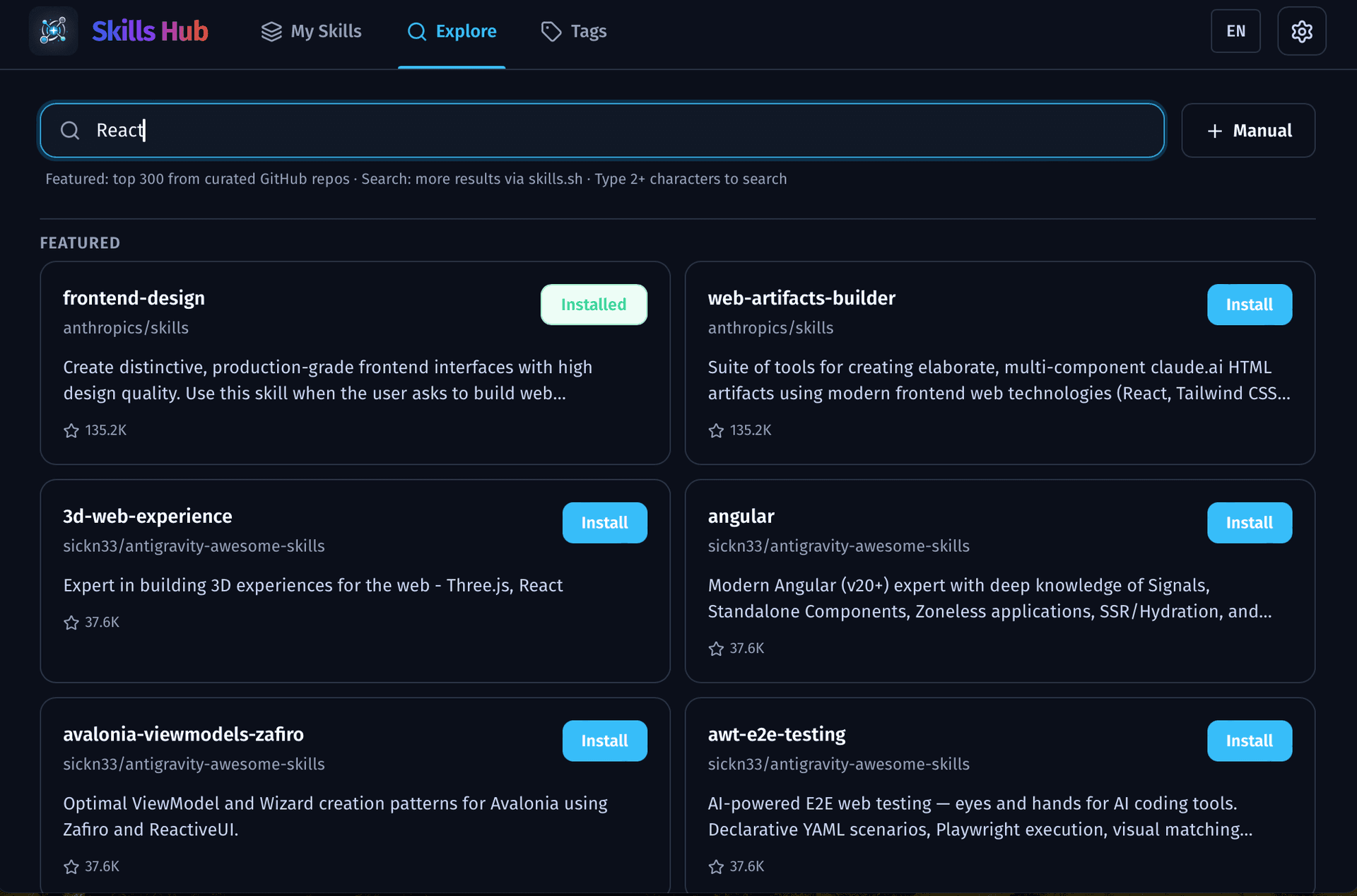Click sickn33/antigravity-awesome-skills under awt-e2e-testing
This screenshot has height=896, width=1357.
click(838, 765)
